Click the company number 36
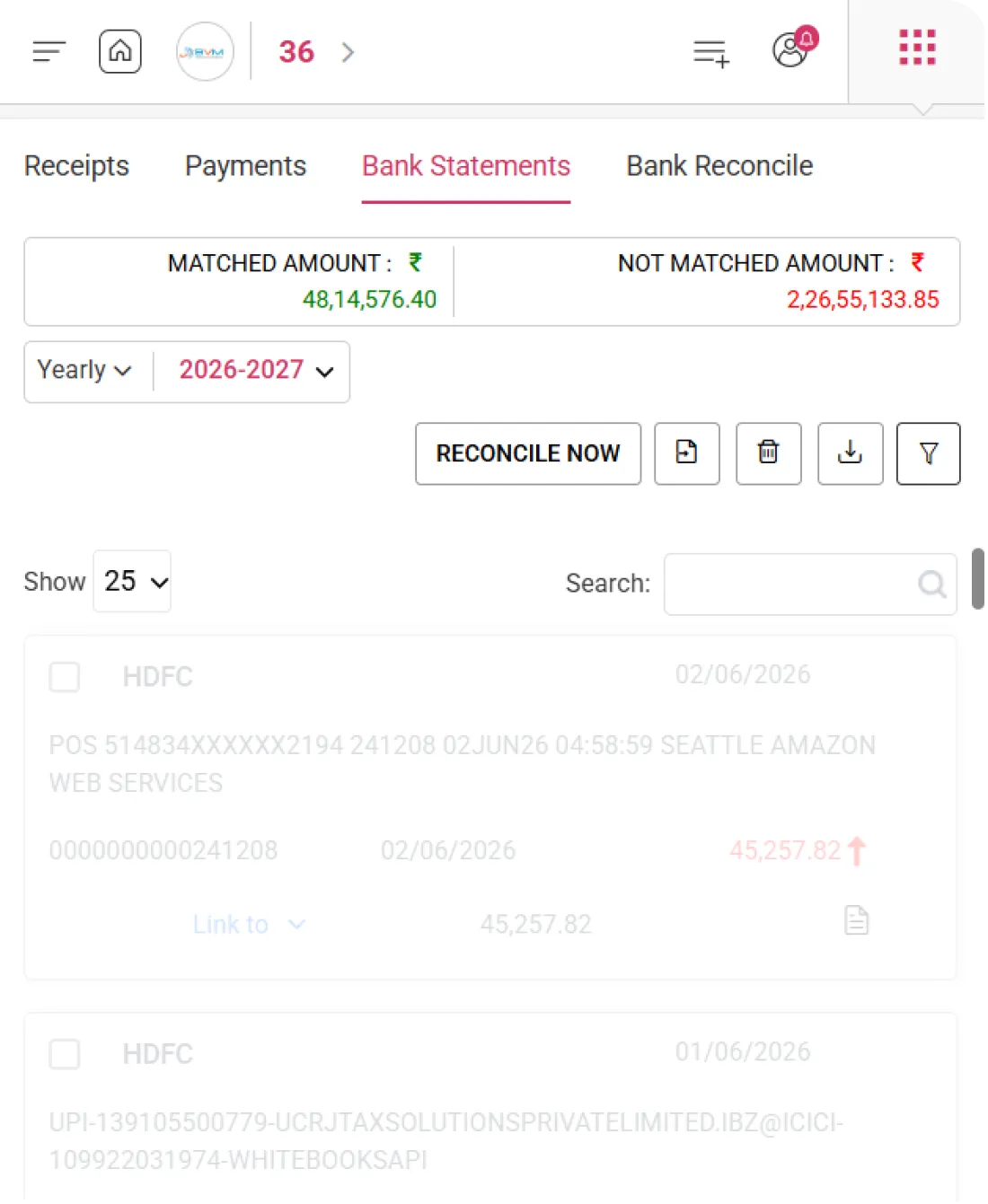The width and height of the screenshot is (988, 1204). point(296,52)
